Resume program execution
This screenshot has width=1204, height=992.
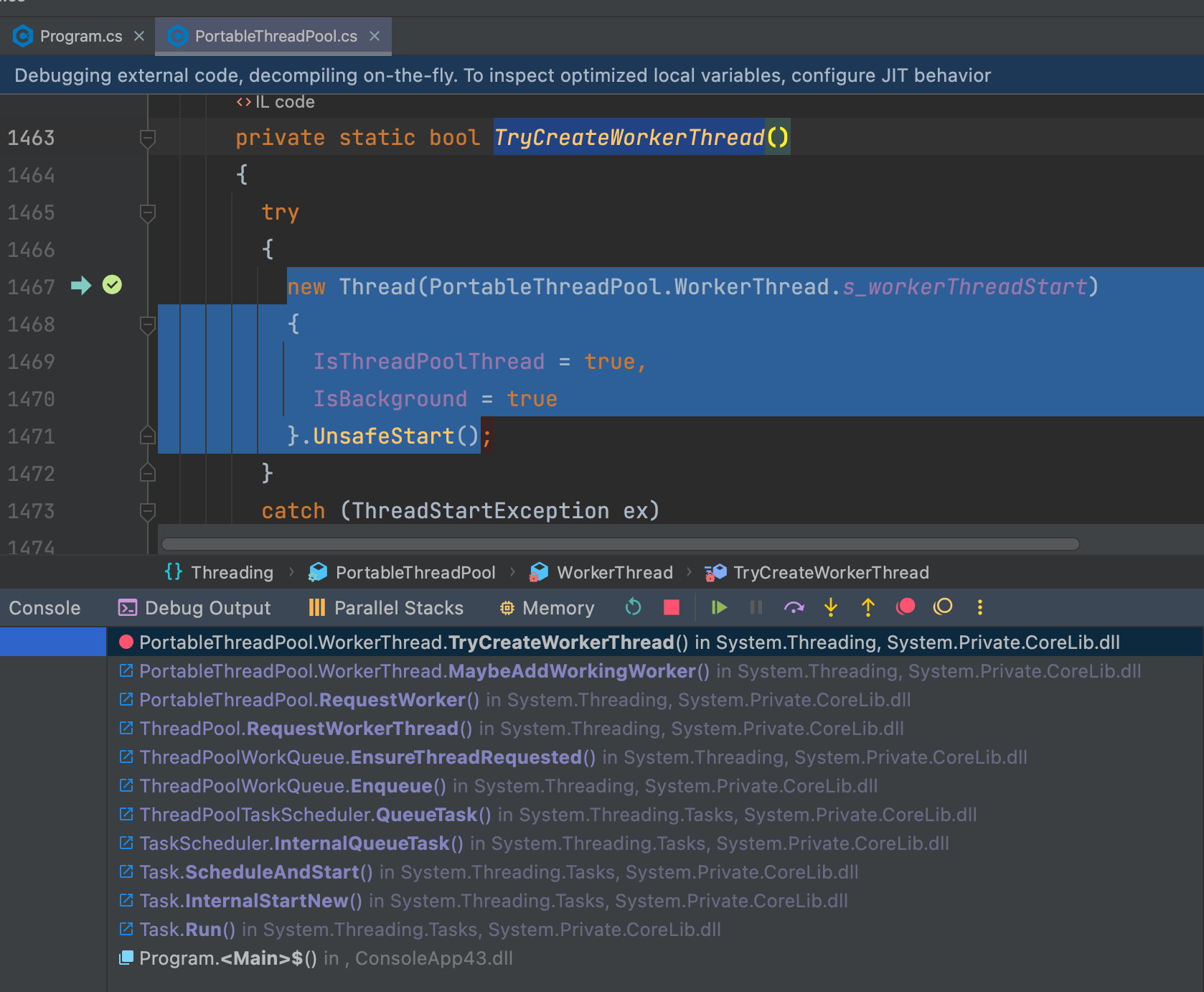tap(718, 607)
